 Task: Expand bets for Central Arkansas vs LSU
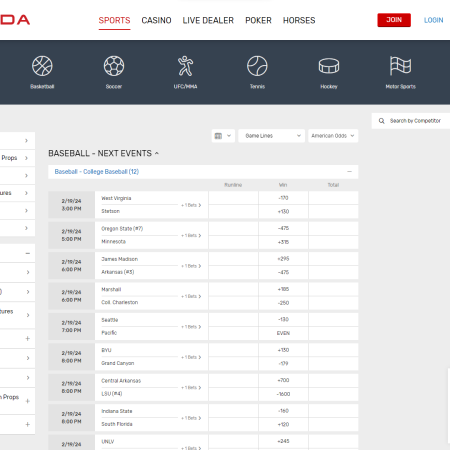[x=191, y=387]
